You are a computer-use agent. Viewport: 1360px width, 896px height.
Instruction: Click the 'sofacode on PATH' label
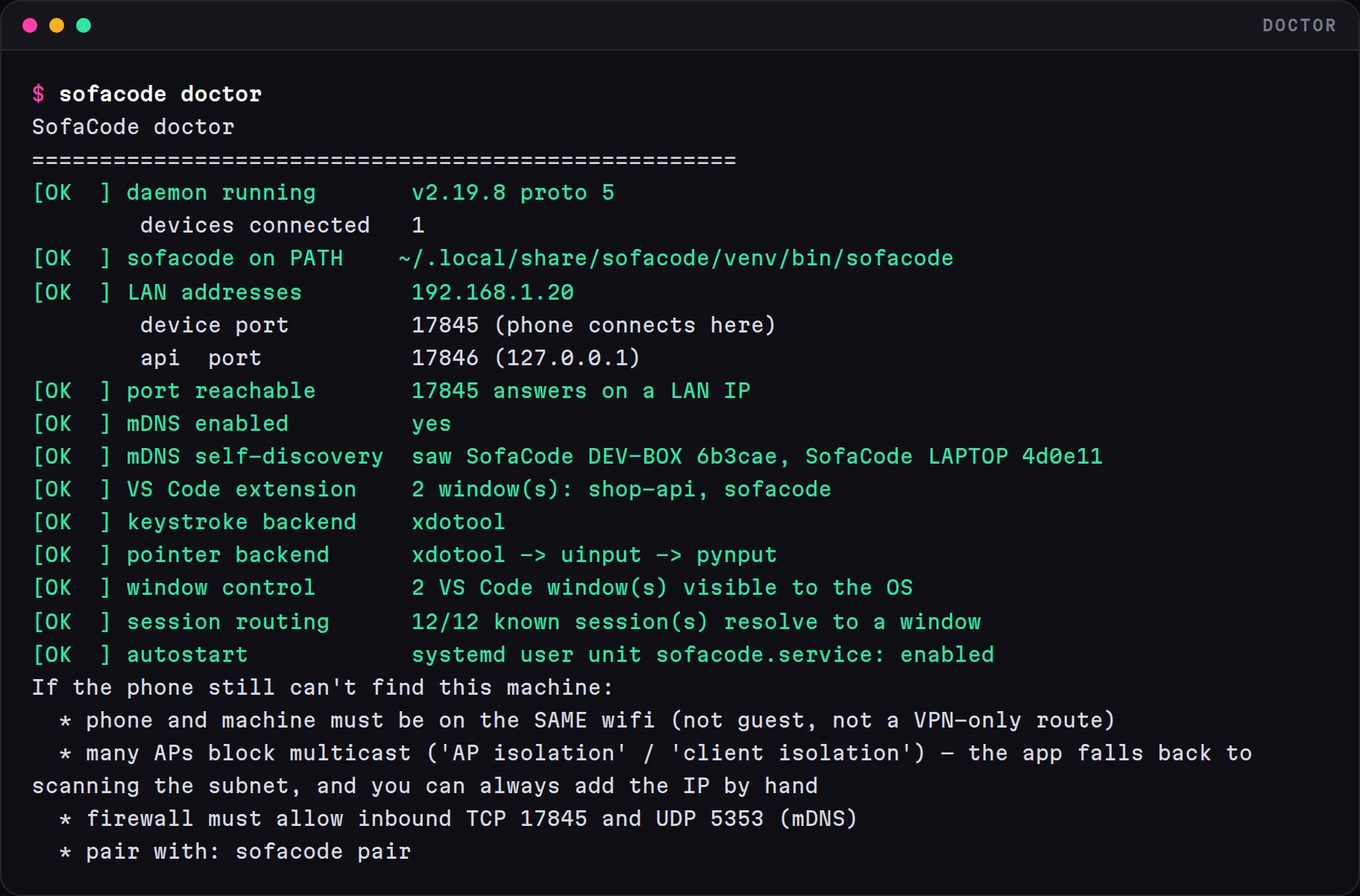(x=235, y=258)
